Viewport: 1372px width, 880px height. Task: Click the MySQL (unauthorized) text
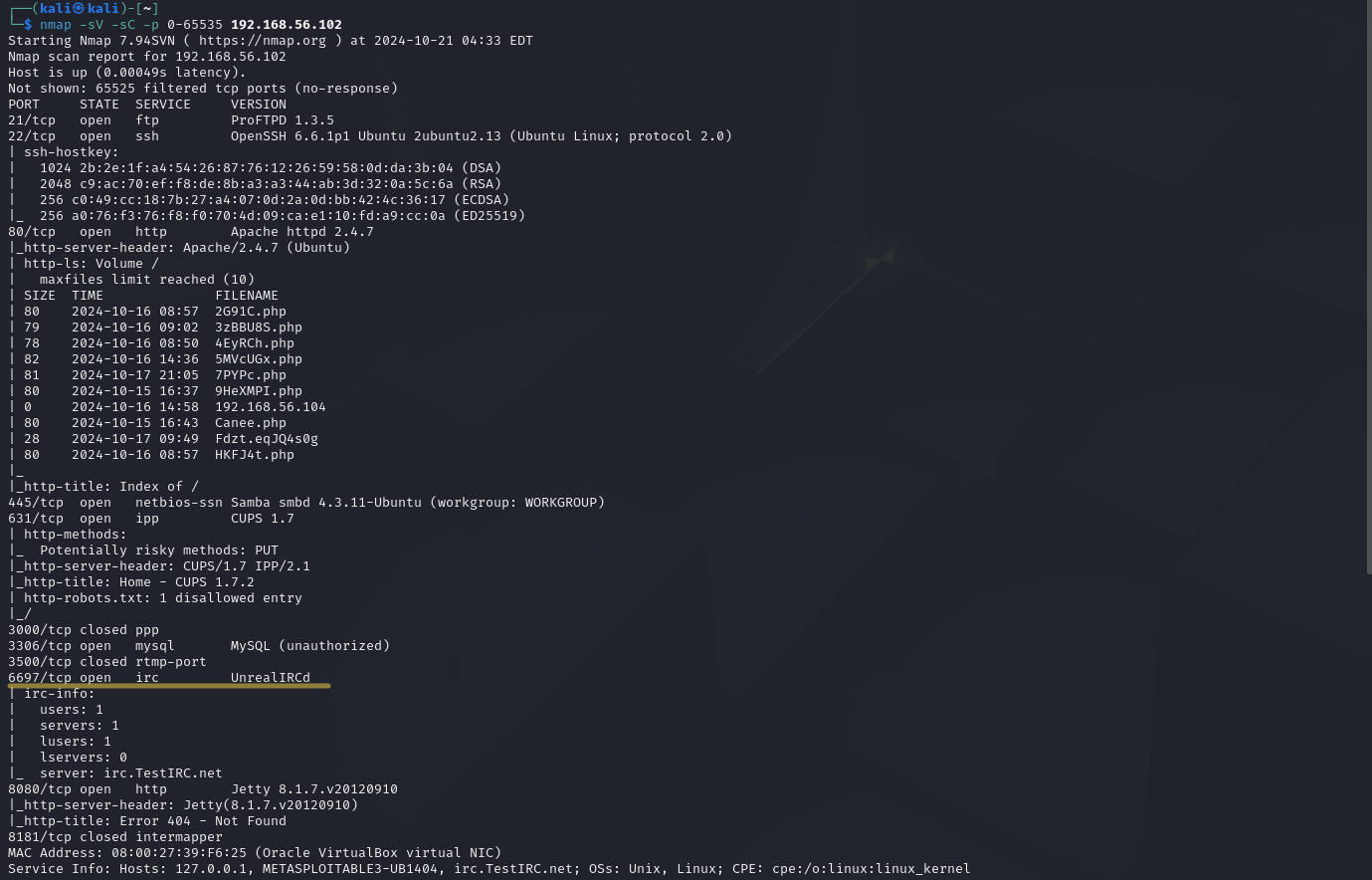310,646
